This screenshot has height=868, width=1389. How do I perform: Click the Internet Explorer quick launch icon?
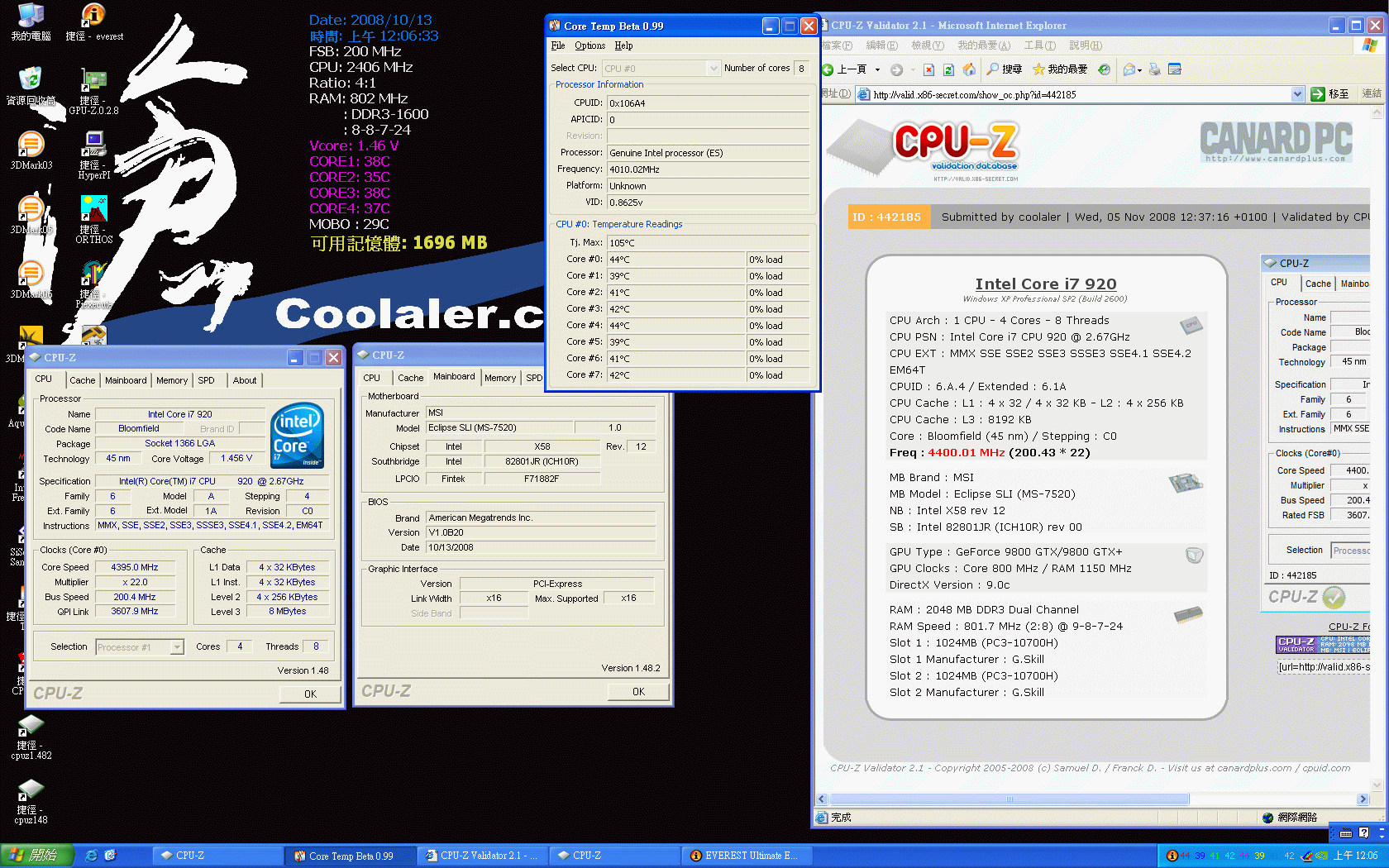pos(91,856)
